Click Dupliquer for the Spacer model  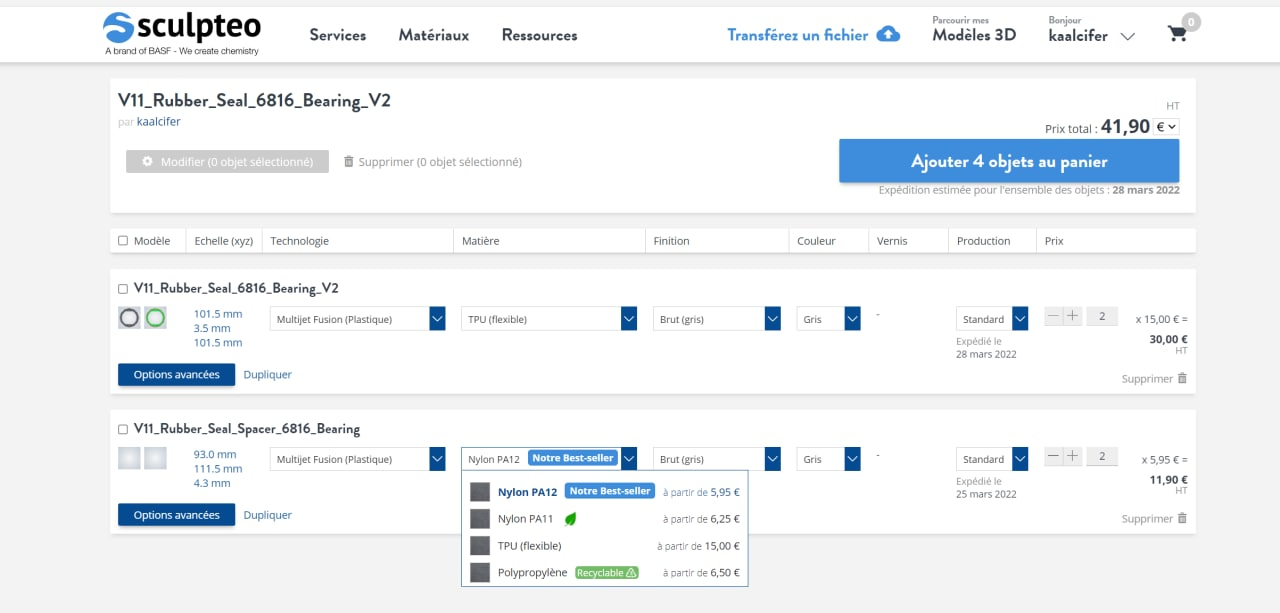268,515
